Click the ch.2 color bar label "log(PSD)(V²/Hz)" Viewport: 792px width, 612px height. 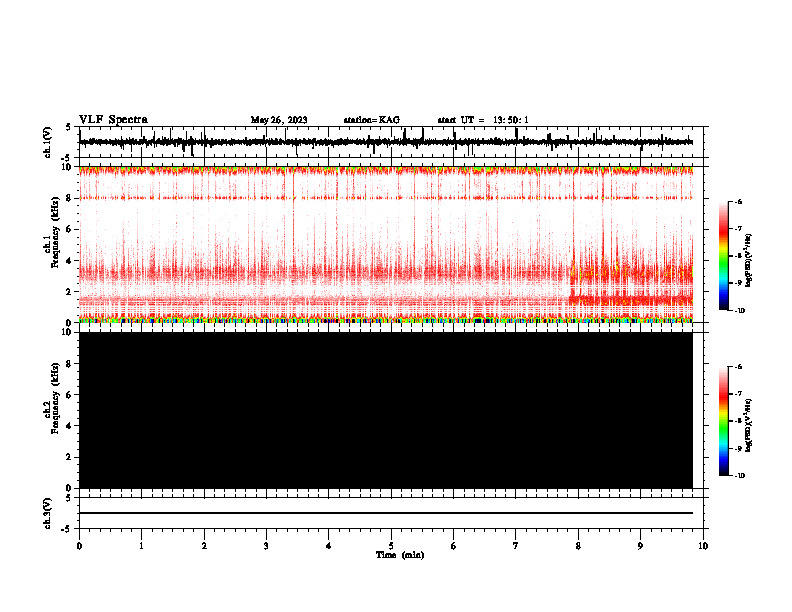point(749,426)
